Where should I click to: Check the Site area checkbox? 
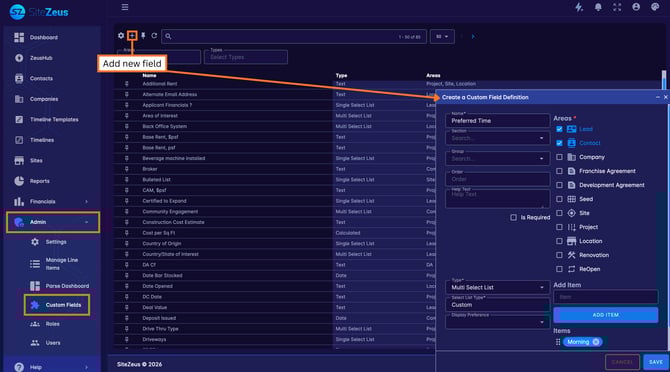(559, 213)
